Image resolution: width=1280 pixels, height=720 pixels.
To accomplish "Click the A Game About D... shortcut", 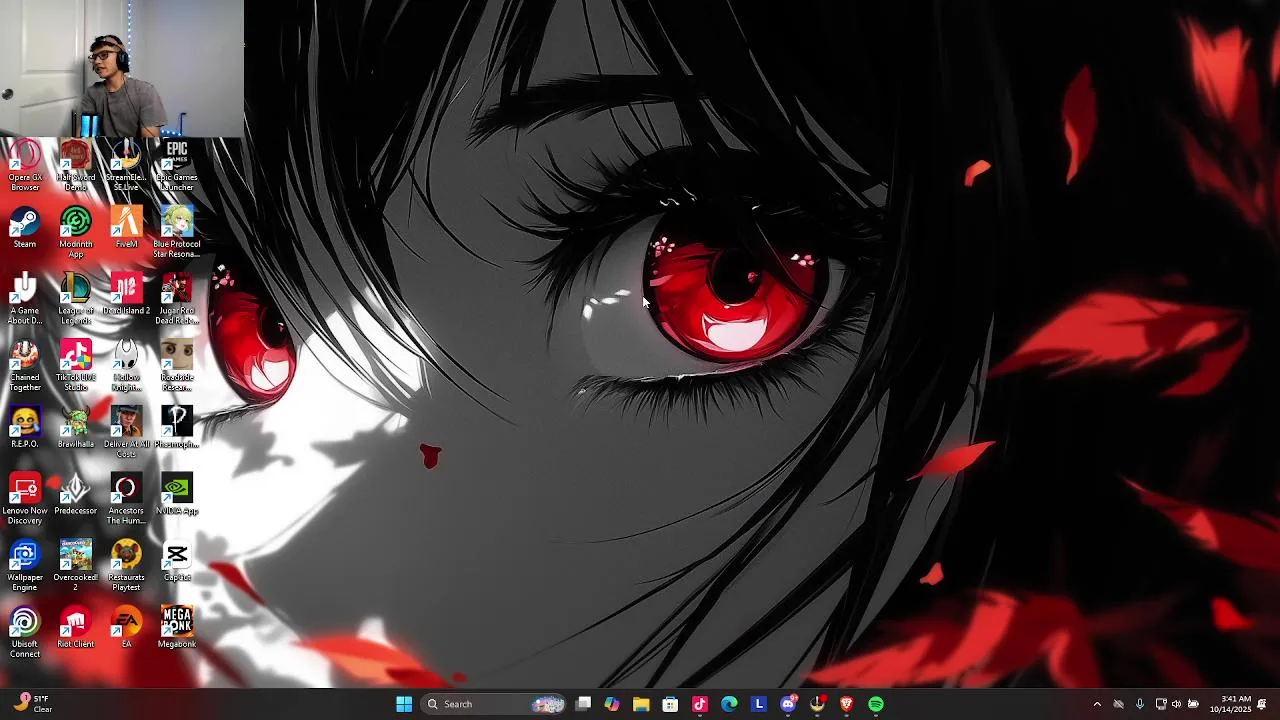I will (25, 300).
